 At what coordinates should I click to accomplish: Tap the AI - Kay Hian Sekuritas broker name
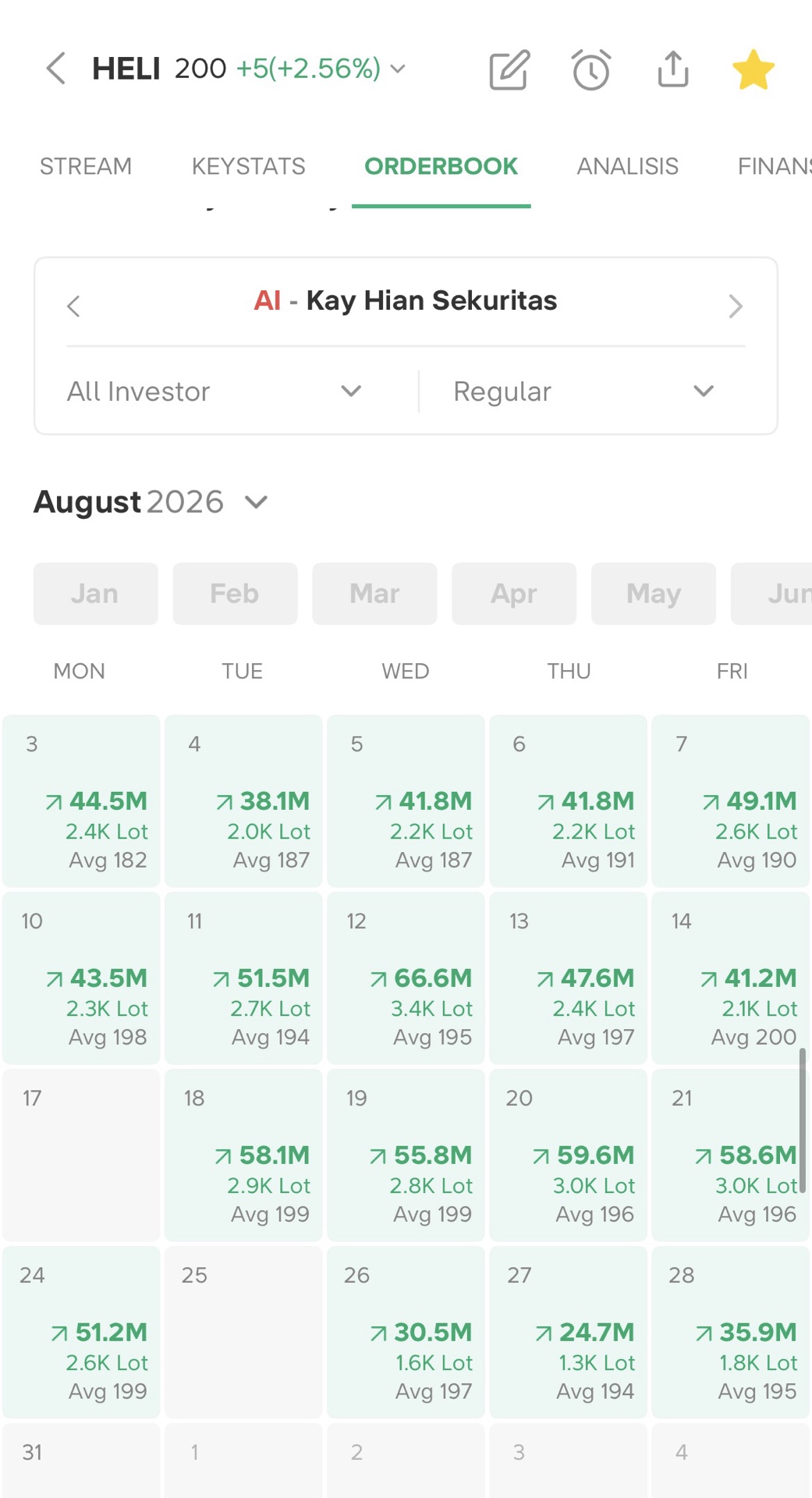(x=406, y=300)
